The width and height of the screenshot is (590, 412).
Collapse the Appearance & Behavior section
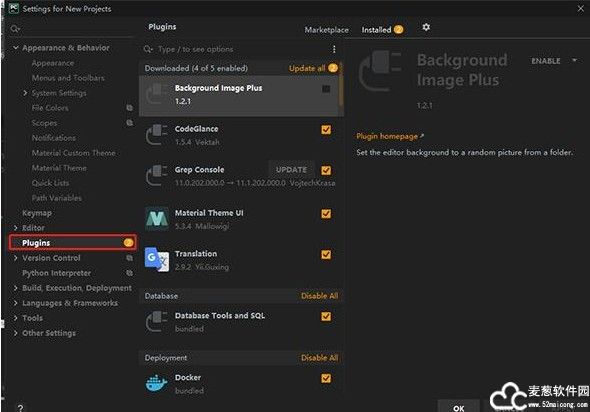(x=15, y=48)
